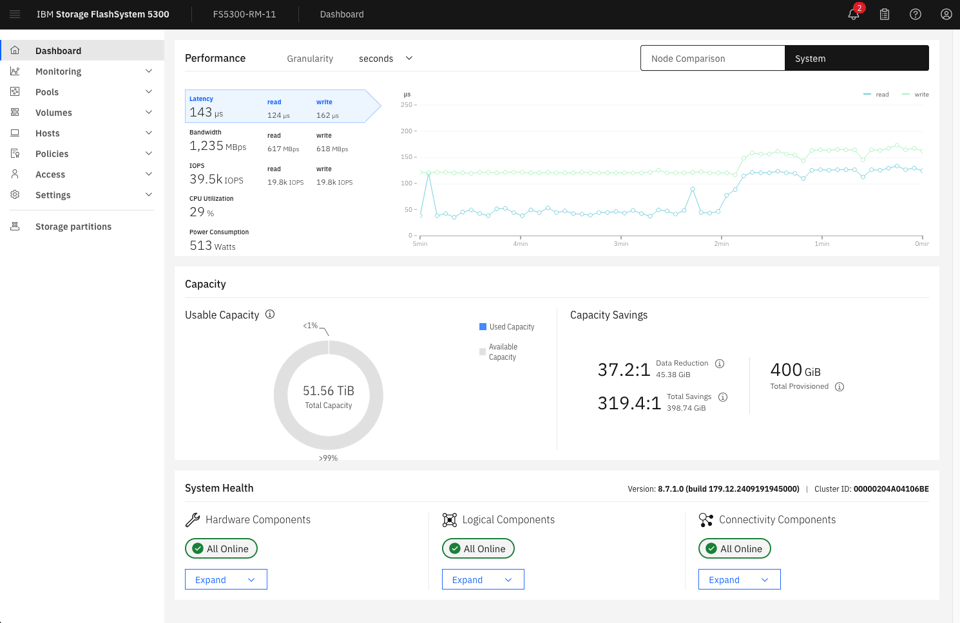This screenshot has width=960, height=623.
Task: Expand the Hardware Components section
Action: 226,580
